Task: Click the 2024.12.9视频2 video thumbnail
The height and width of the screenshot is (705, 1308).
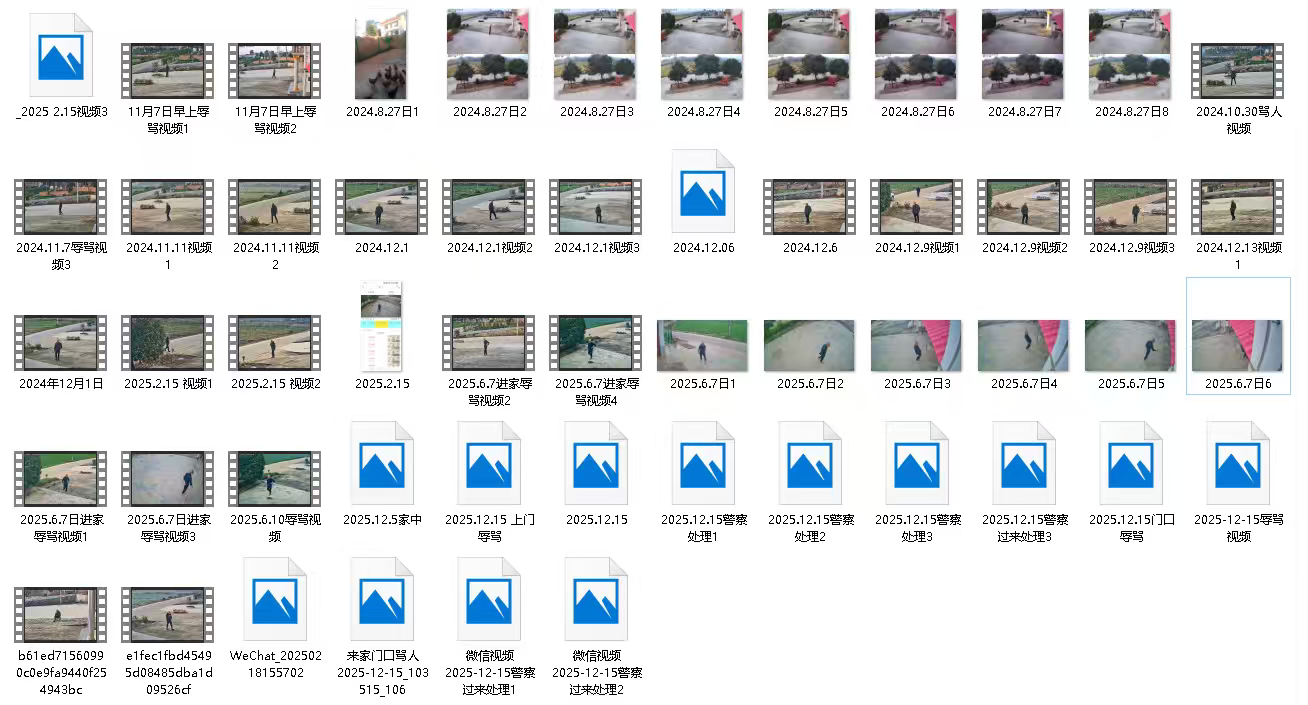Action: click(1024, 207)
